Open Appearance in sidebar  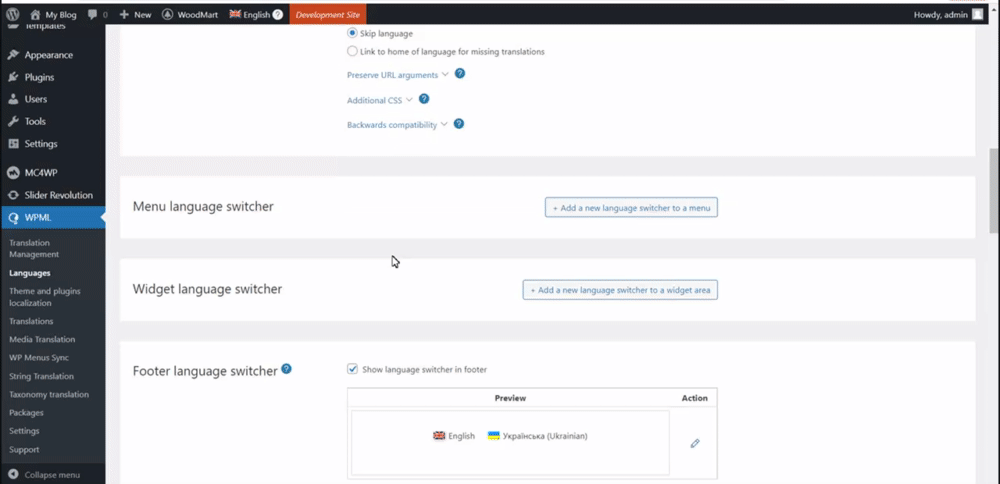coord(48,55)
